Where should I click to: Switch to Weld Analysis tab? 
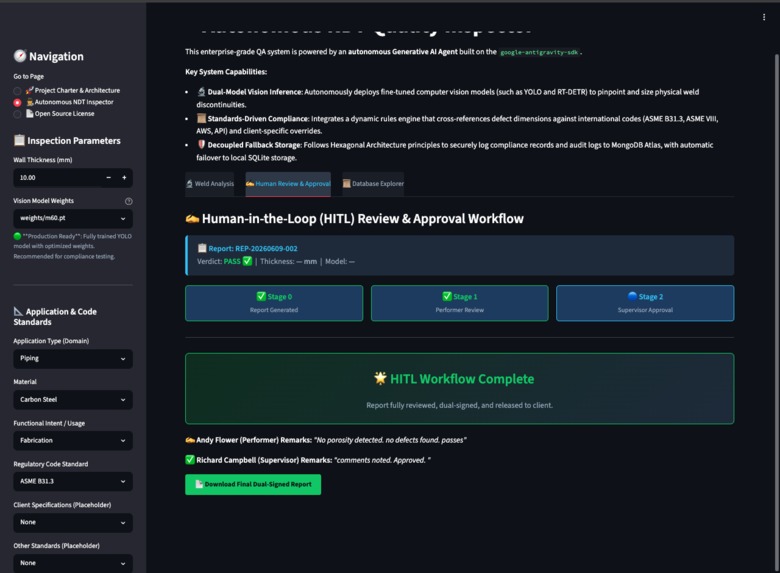point(209,184)
